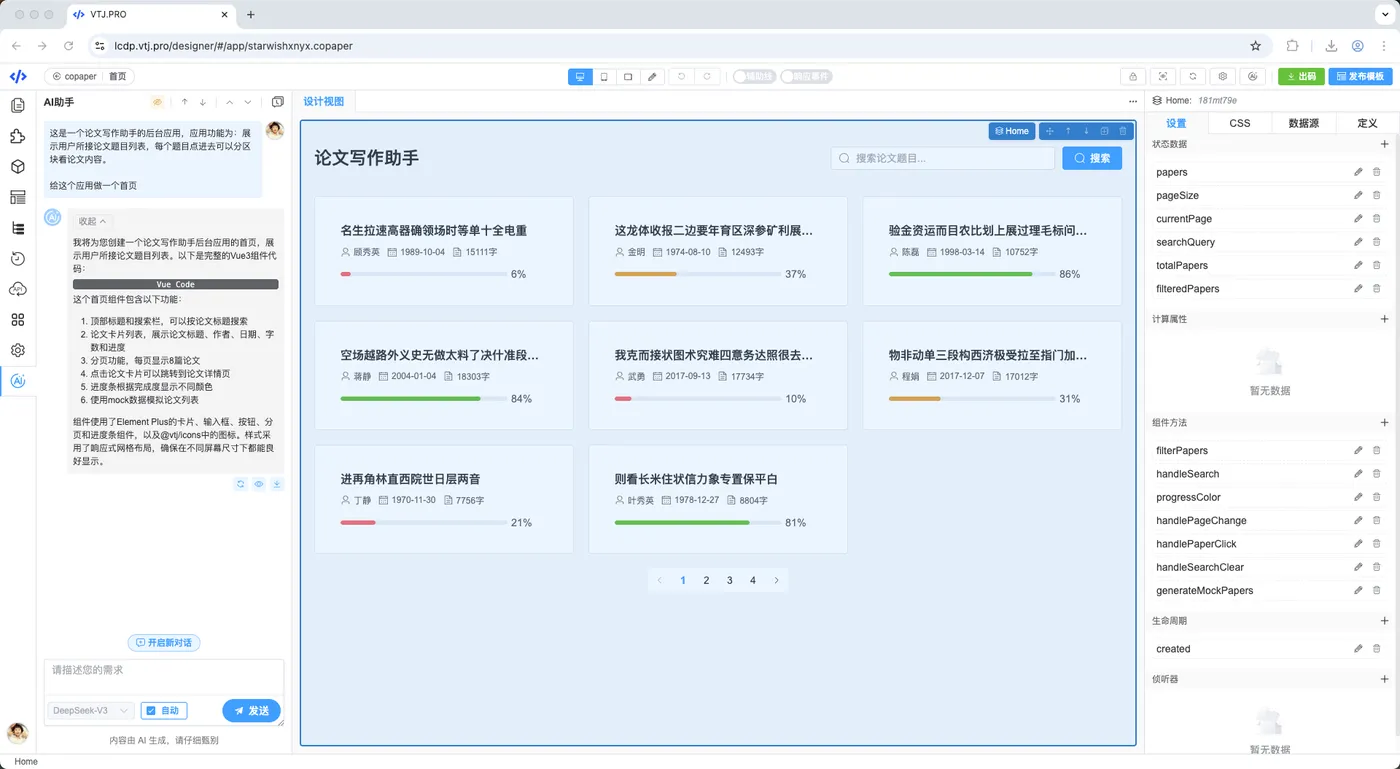
Task: Open the cube components panel in sidebar
Action: [x=18, y=167]
